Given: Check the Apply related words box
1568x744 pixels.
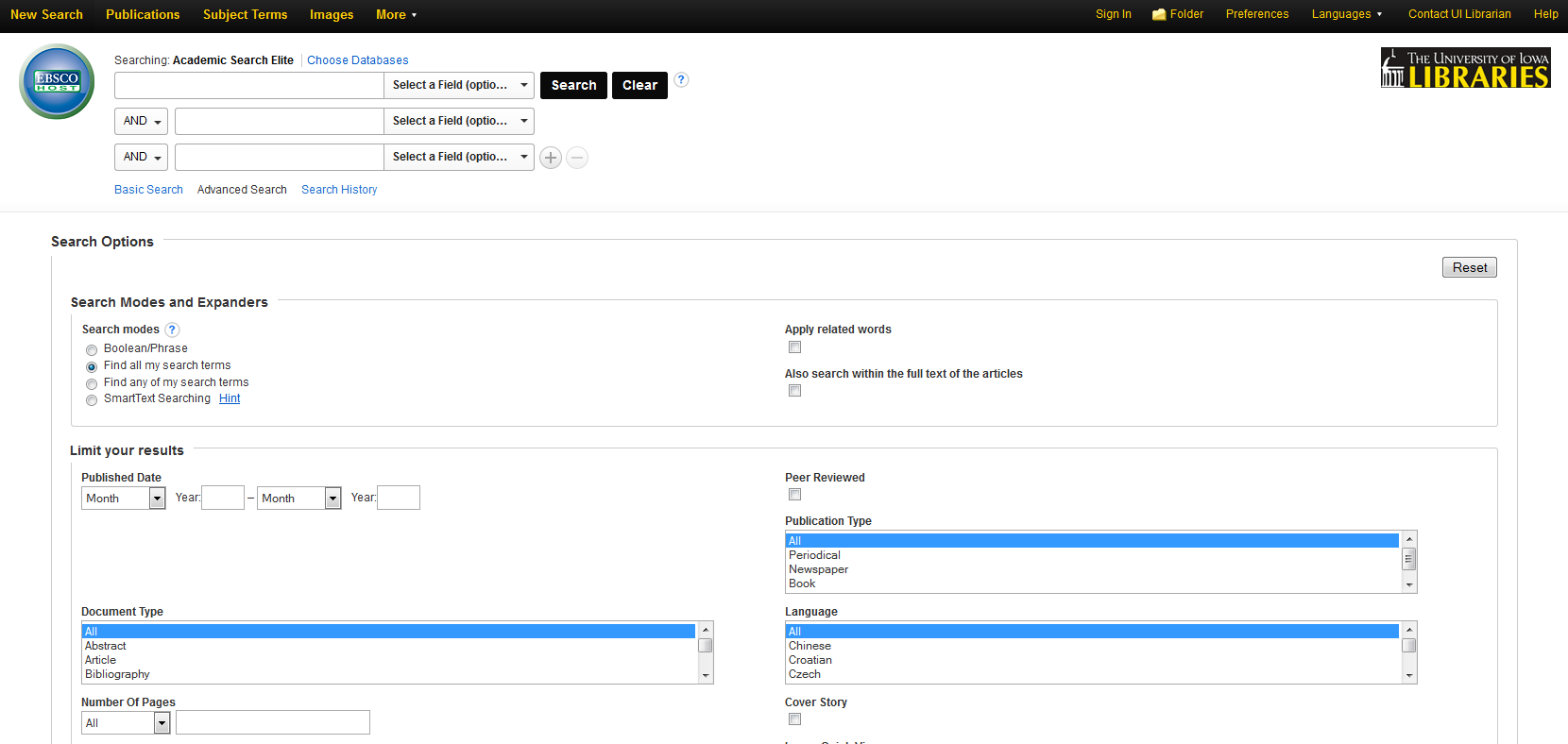Looking at the screenshot, I should (x=794, y=347).
